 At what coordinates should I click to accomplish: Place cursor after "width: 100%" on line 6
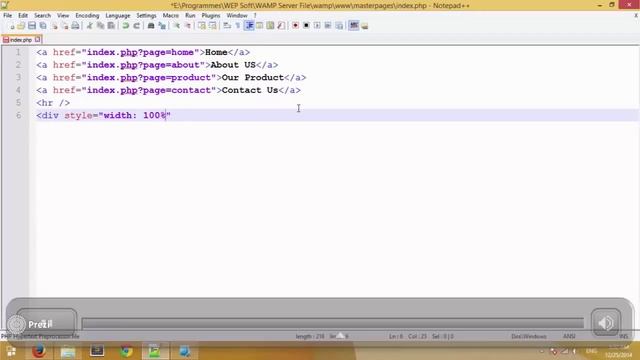166,116
